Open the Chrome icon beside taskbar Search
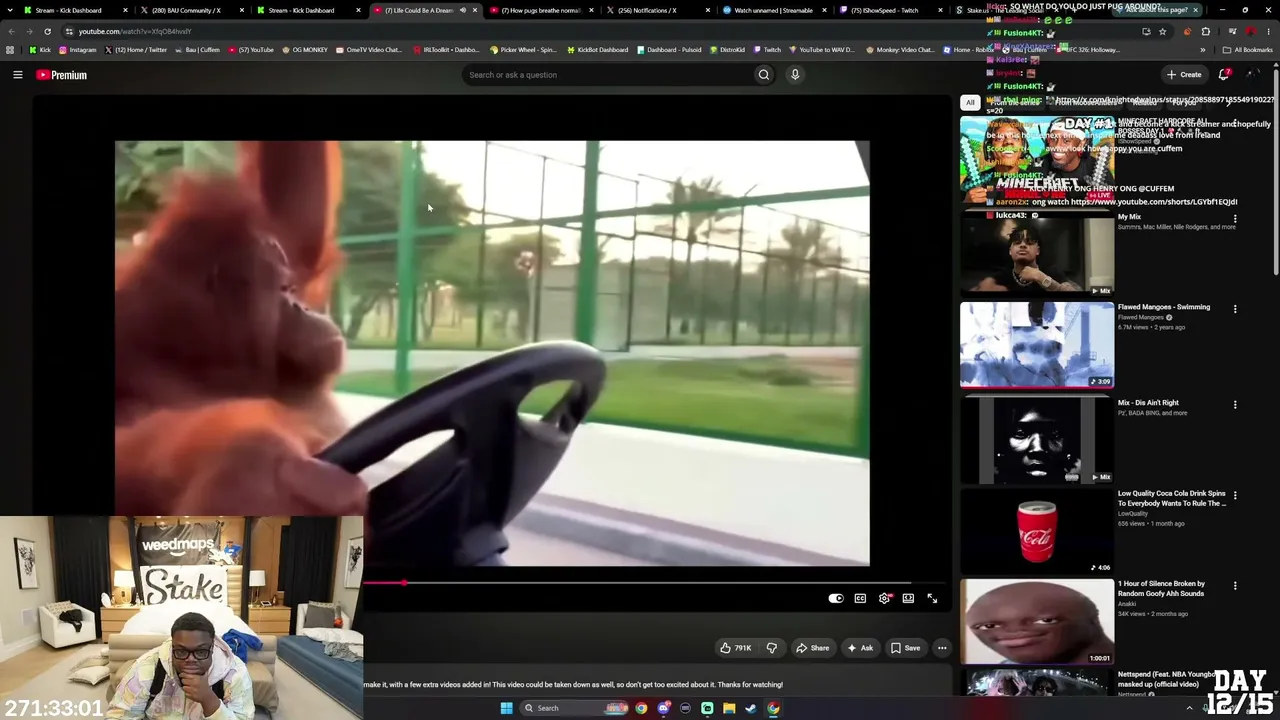The height and width of the screenshot is (720, 1280). (641, 708)
